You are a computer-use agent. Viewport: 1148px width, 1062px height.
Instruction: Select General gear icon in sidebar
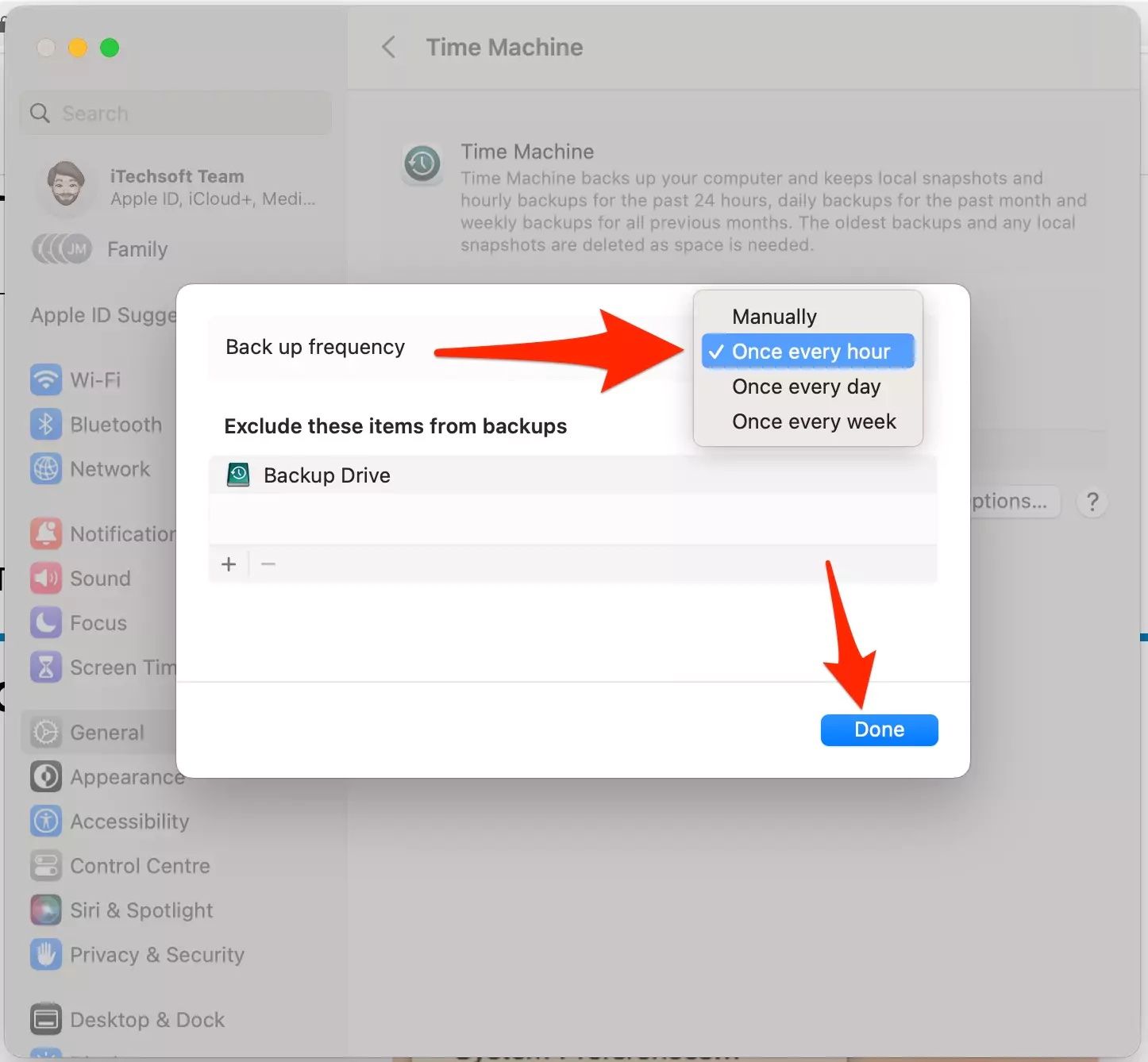[x=46, y=732]
